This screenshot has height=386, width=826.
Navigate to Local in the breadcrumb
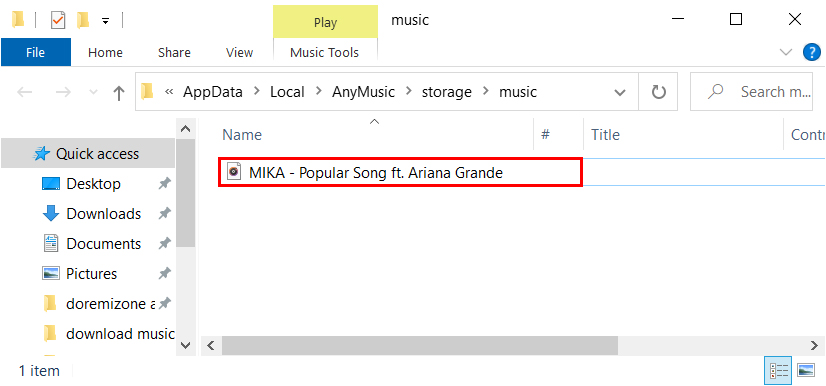click(x=287, y=92)
